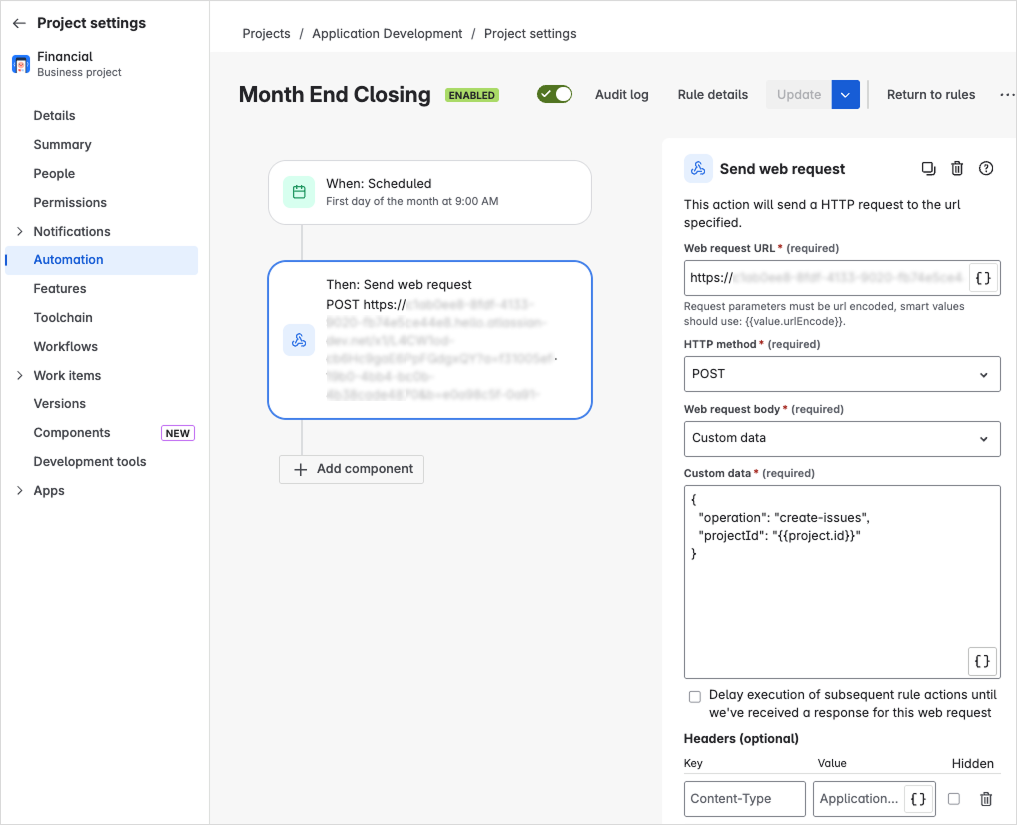Click inside the Content-Type key field
Viewport: 1017px width, 825px height.
tap(744, 799)
